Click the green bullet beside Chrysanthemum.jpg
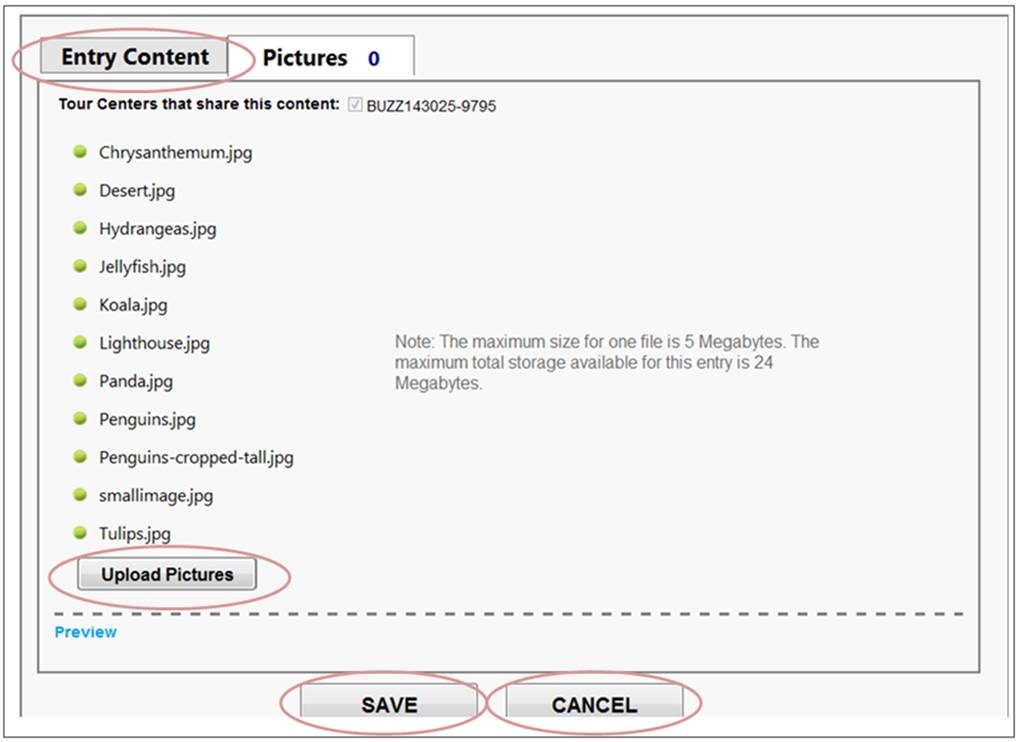 pos(80,152)
